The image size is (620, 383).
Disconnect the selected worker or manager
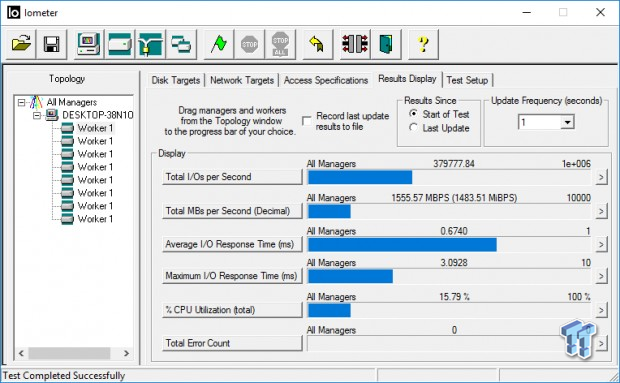[x=355, y=44]
